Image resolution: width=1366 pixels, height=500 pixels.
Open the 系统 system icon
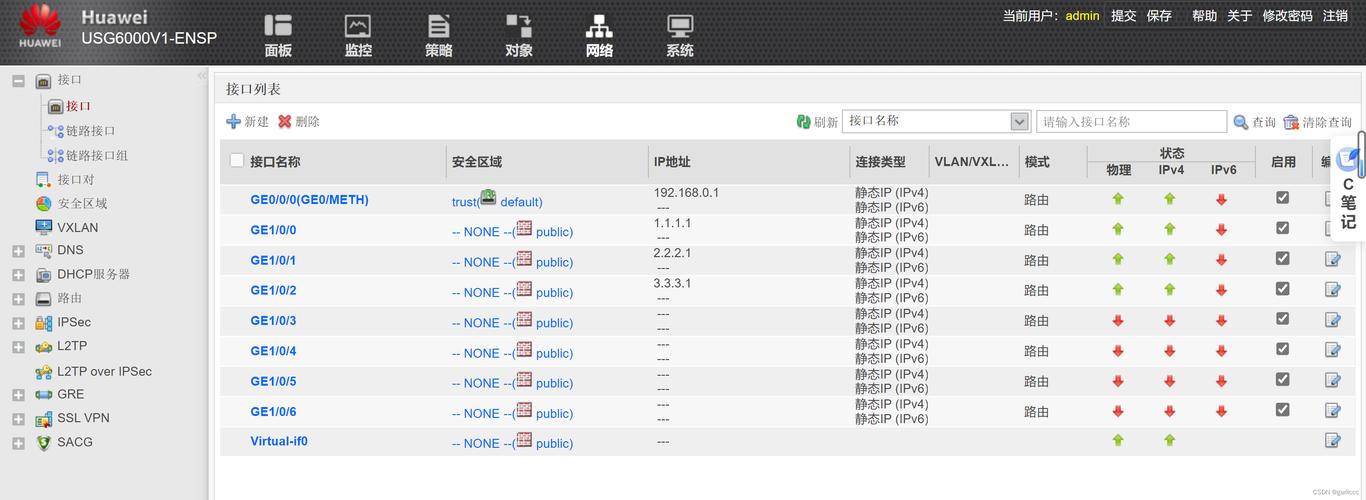point(680,27)
